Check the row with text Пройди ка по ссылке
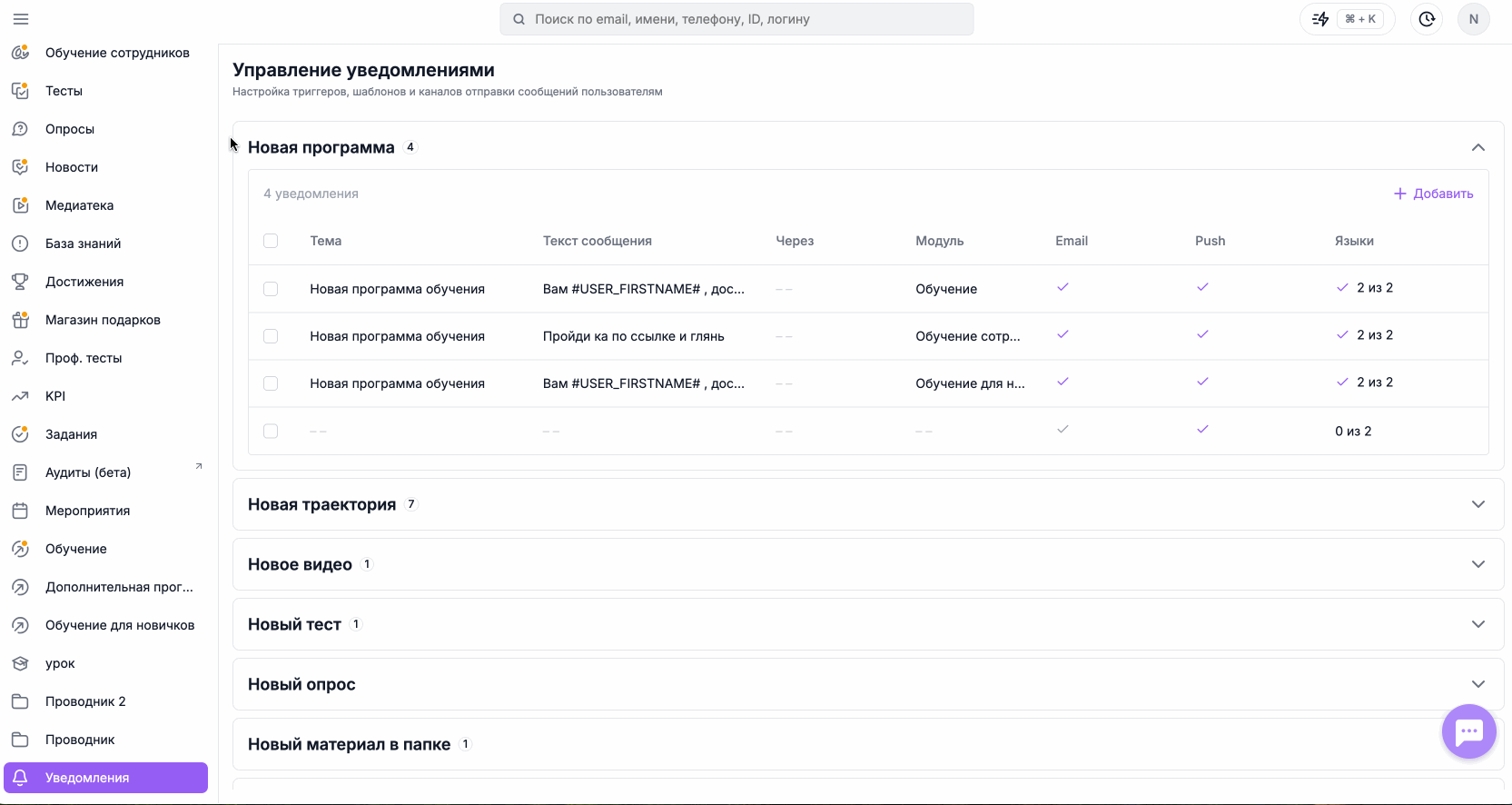This screenshot has height=805, width=1512. pos(271,336)
